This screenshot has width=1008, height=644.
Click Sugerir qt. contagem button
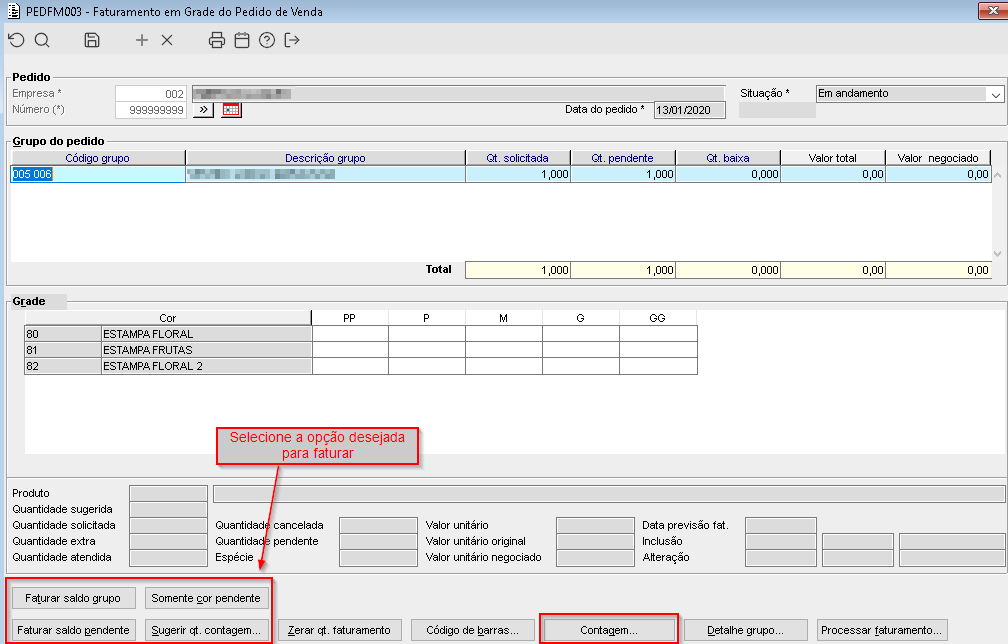(x=206, y=631)
